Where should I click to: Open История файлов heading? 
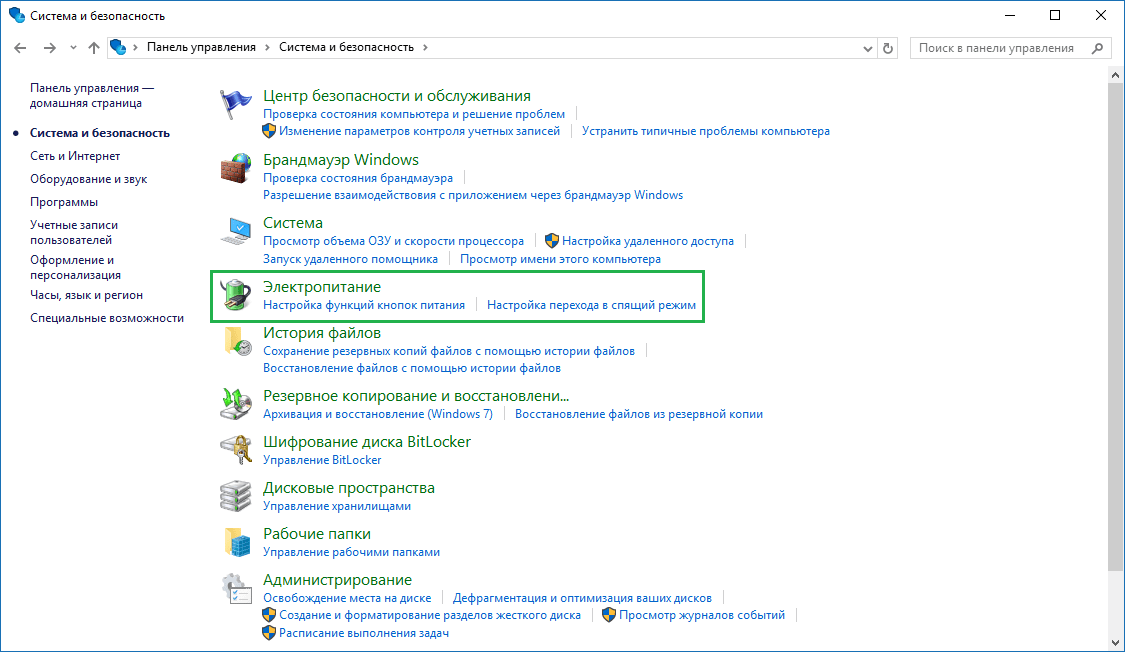pos(322,333)
